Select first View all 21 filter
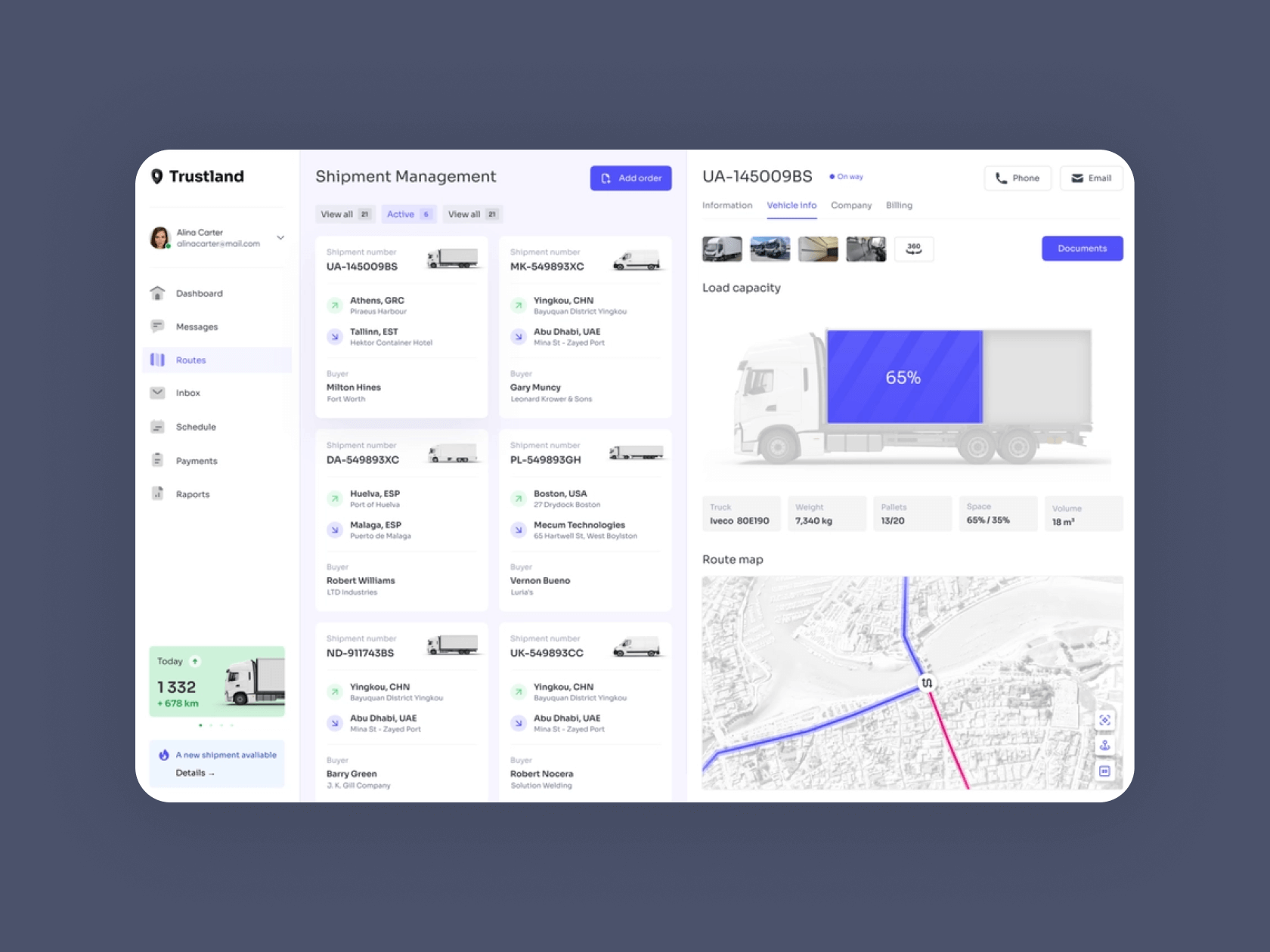The image size is (1270, 952). coord(345,215)
